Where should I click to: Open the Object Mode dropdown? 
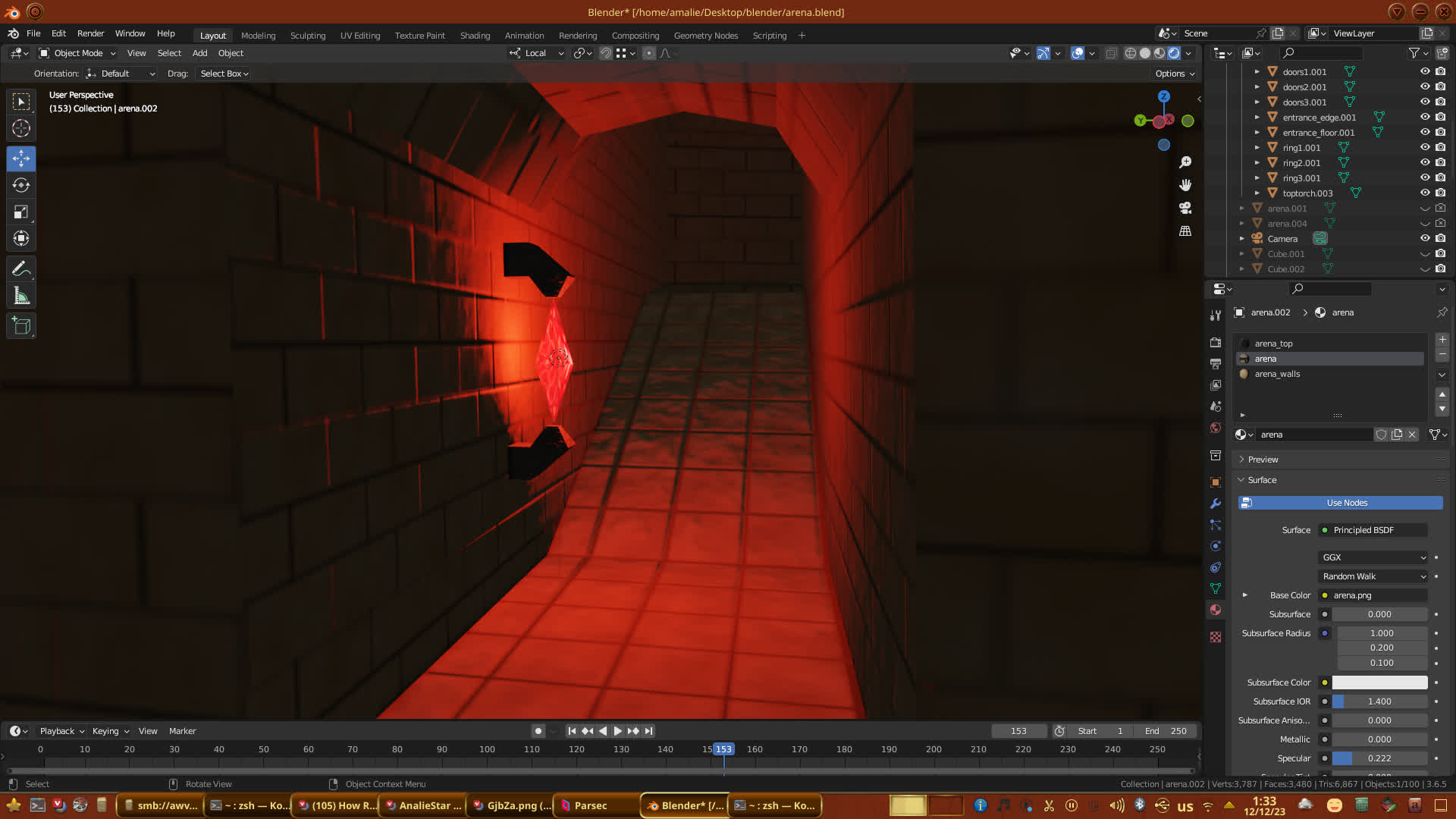pos(77,53)
